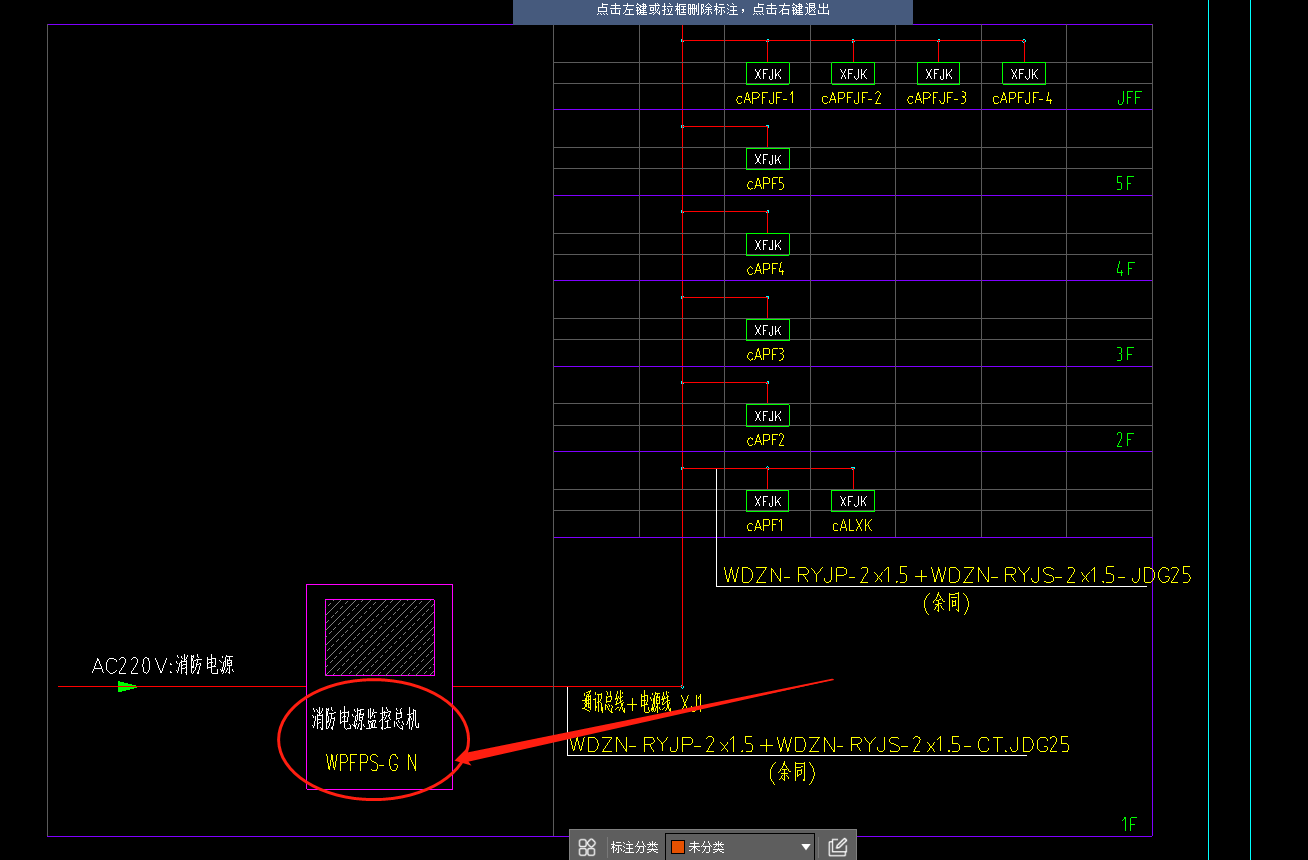The height and width of the screenshot is (860, 1308).
Task: Click the cAPFJF-2 label
Action: click(x=852, y=98)
